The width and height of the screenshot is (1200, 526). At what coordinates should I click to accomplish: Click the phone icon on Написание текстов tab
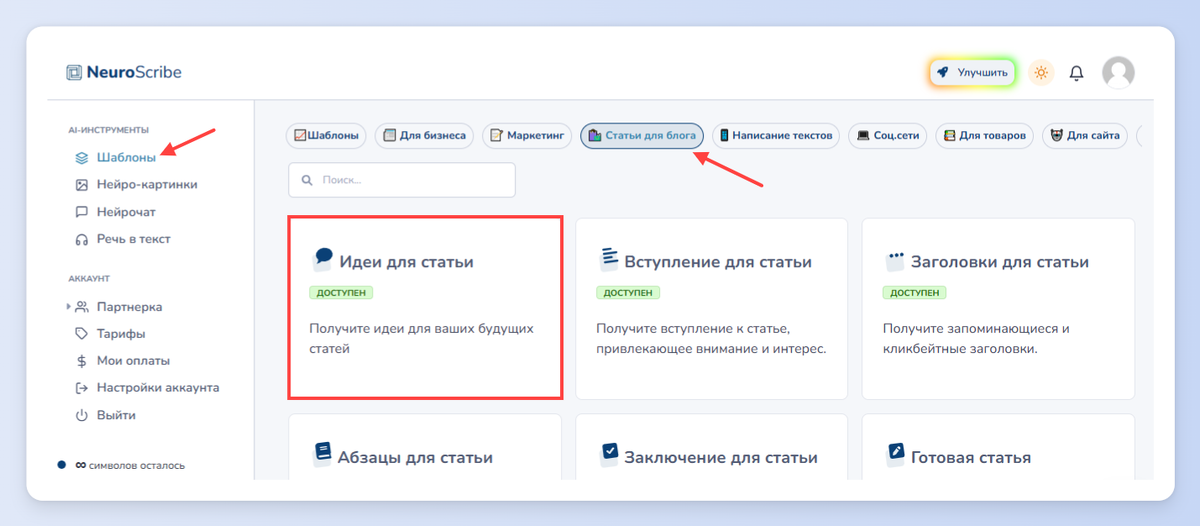pyautogui.click(x=724, y=135)
